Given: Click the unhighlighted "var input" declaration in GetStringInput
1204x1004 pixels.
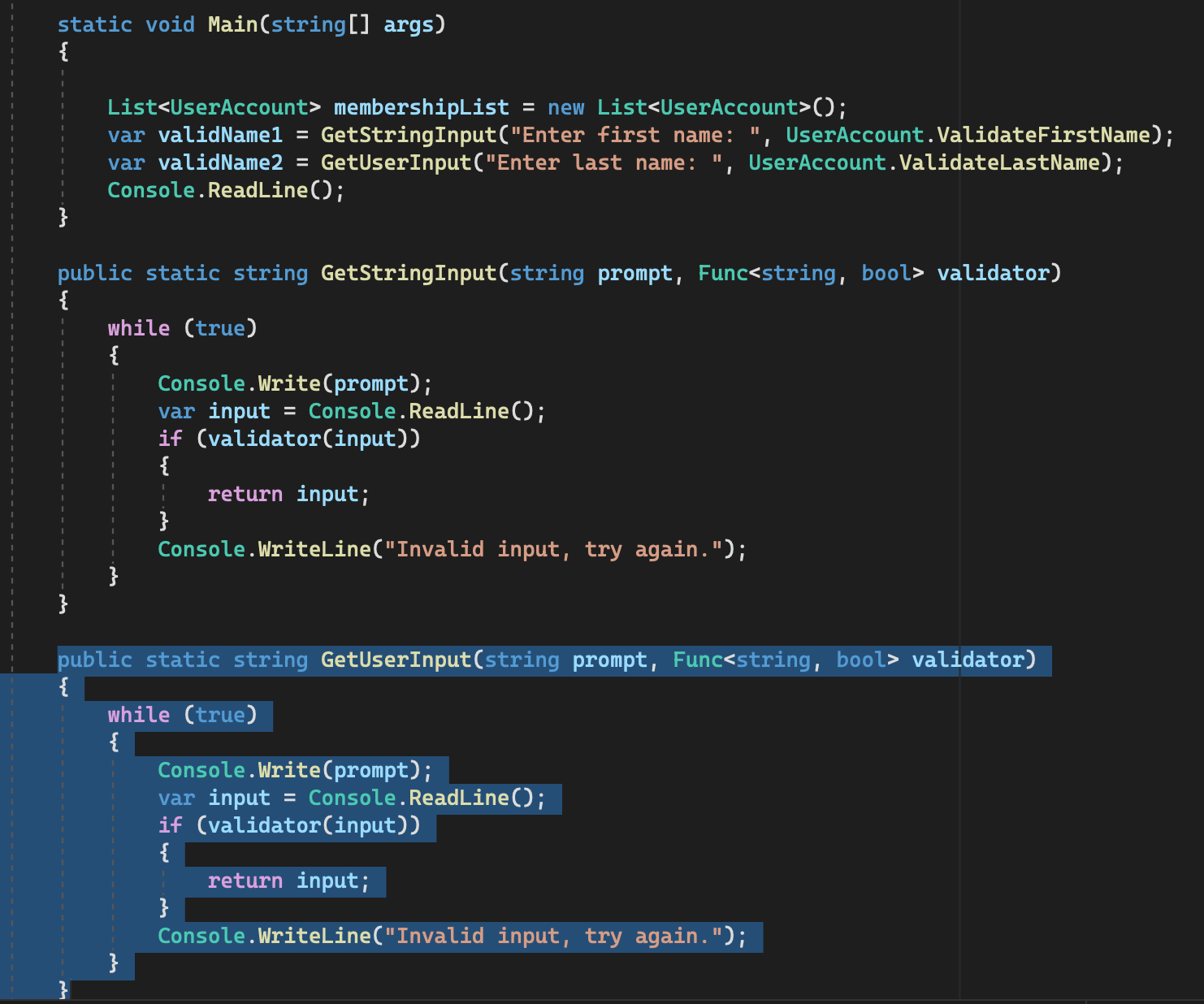Looking at the screenshot, I should pyautogui.click(x=214, y=411).
